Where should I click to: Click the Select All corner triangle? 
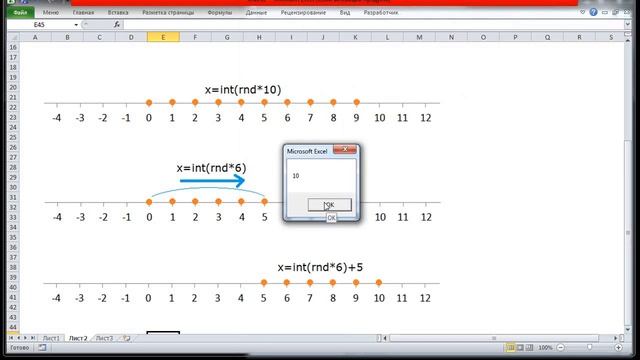(13, 37)
